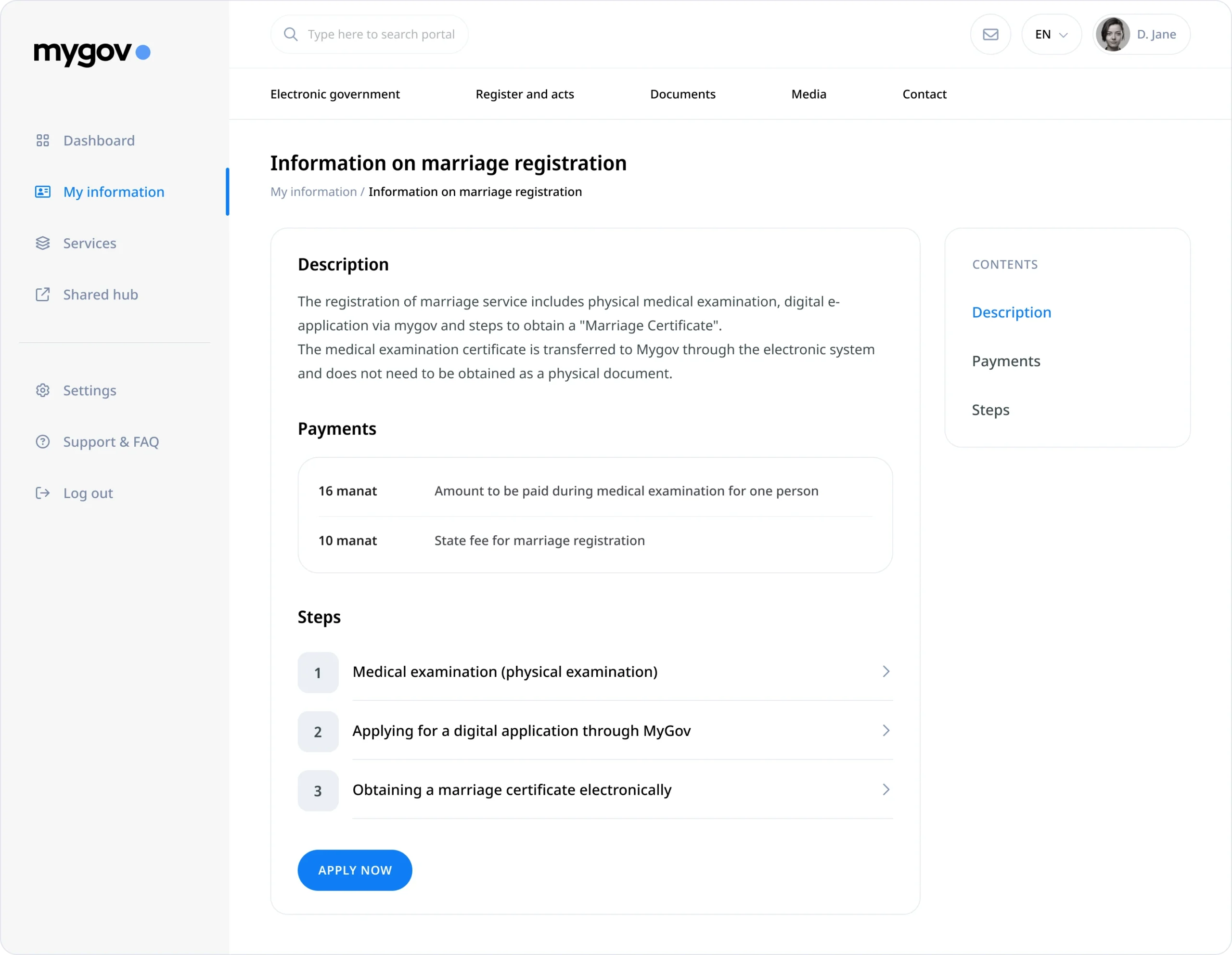1232x955 pixels.
Task: Expand the digital application through MyGov step
Action: 885,731
